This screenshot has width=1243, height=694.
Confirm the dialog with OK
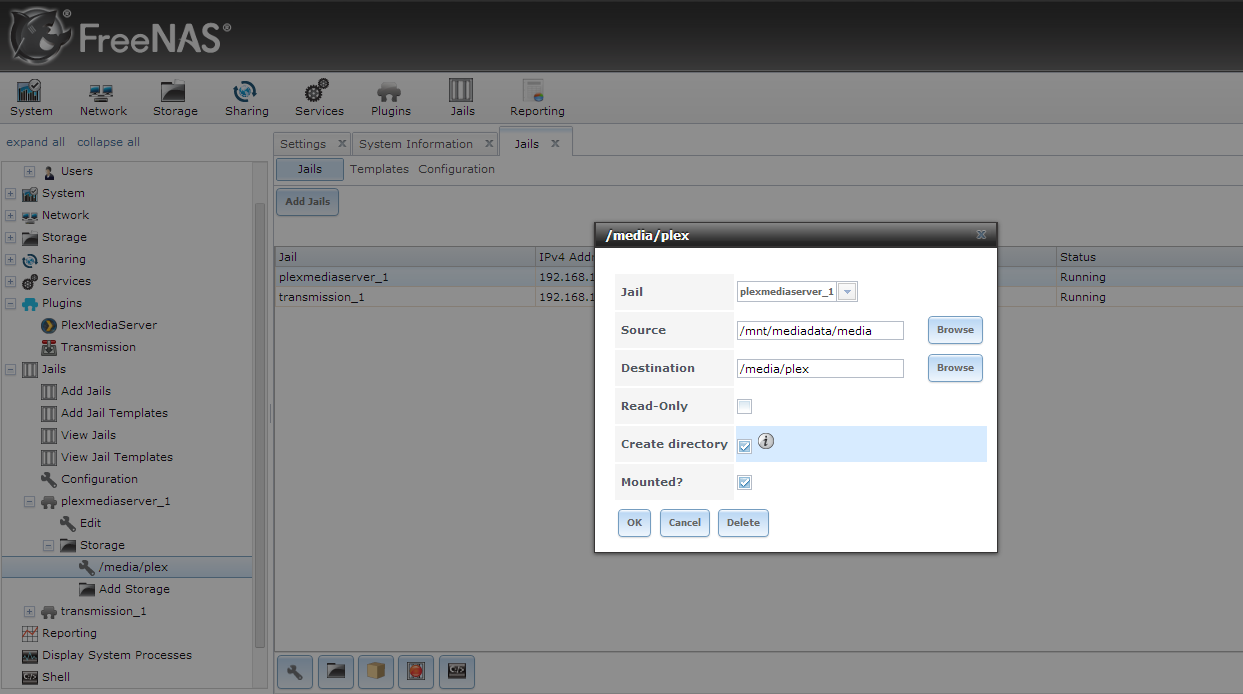point(634,523)
